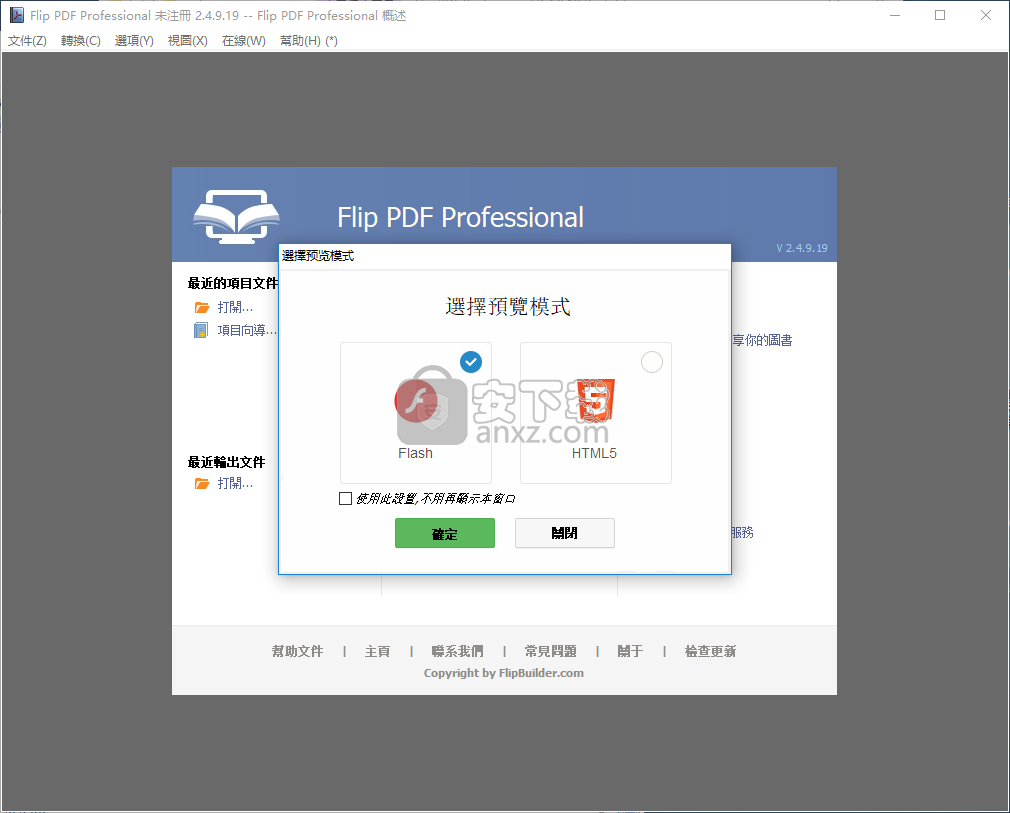Viewport: 1010px width, 813px height.
Task: Open the 幫助文件 footer link
Action: click(297, 651)
